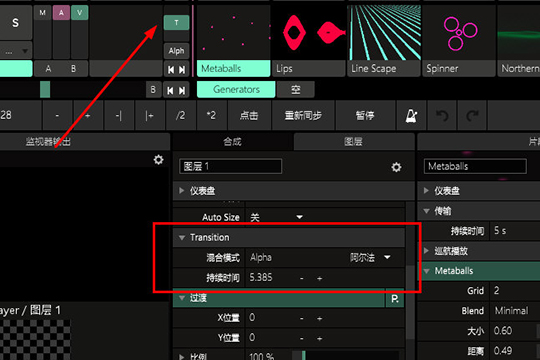Increase X位置 value with plus
The height and width of the screenshot is (360, 540).
click(320, 318)
